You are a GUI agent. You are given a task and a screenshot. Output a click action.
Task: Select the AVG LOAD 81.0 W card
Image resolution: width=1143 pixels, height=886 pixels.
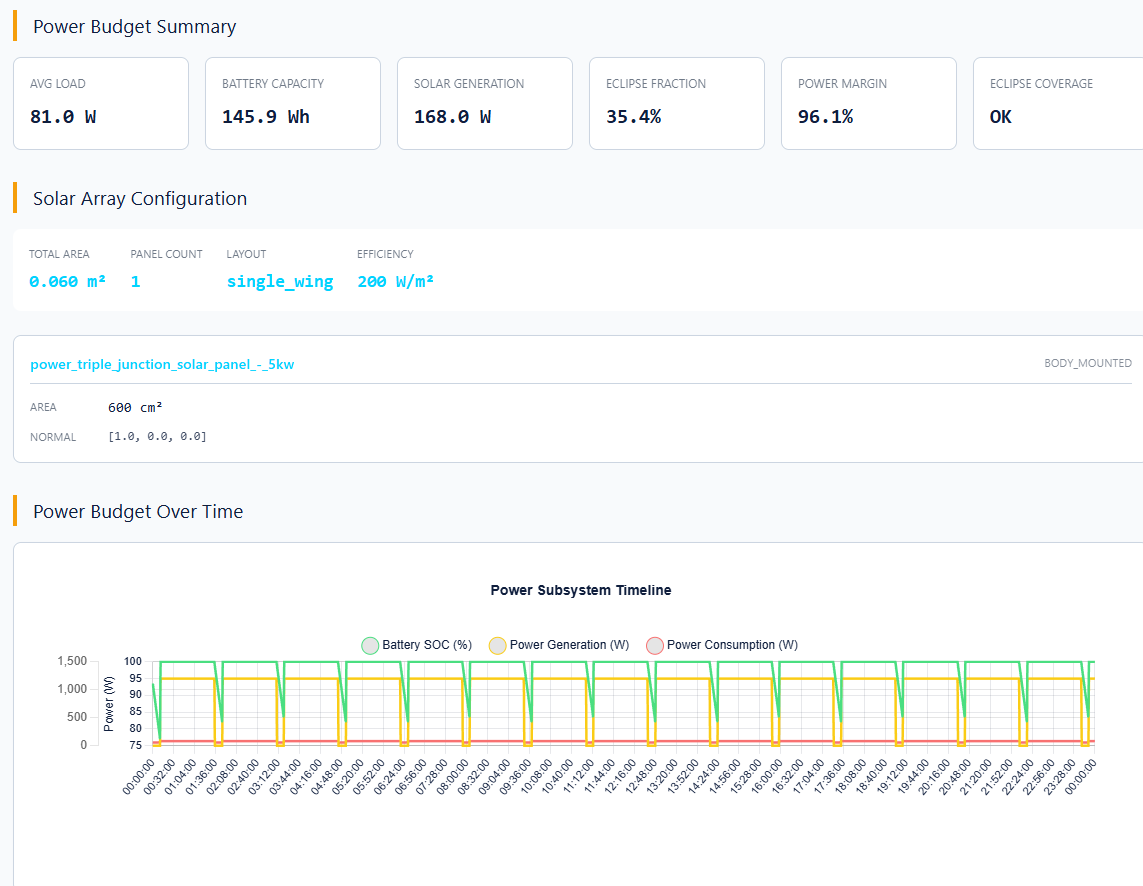pos(100,103)
